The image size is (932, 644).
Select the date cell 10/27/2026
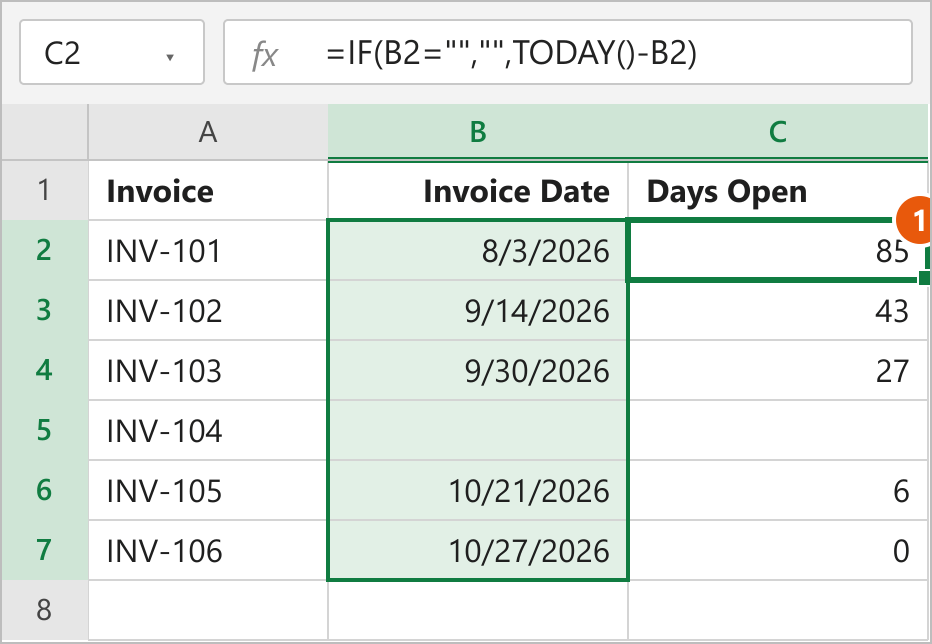478,550
